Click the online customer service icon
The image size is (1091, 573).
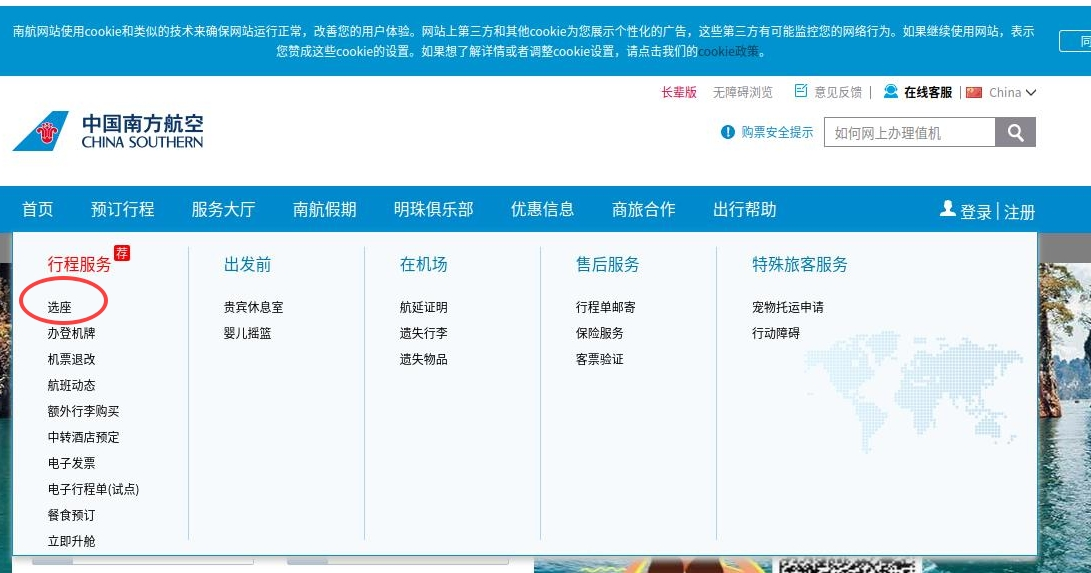(x=890, y=92)
